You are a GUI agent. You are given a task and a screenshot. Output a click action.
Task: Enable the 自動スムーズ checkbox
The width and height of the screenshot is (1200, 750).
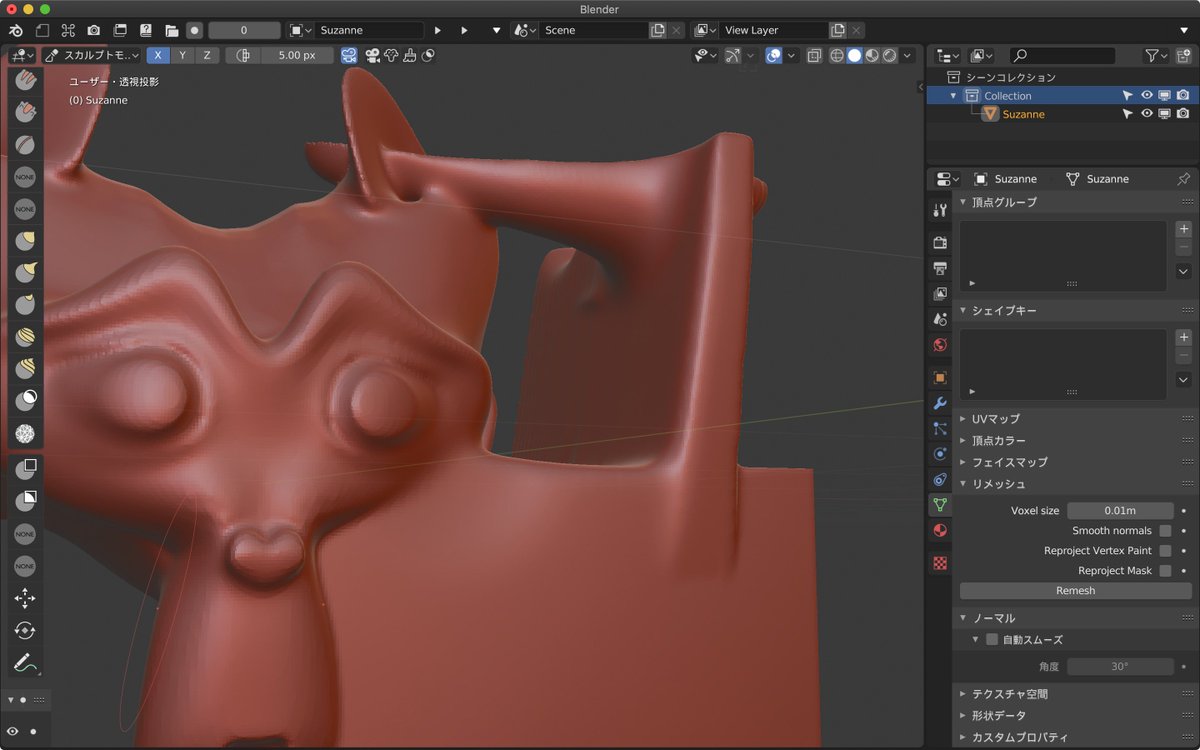tap(992, 640)
